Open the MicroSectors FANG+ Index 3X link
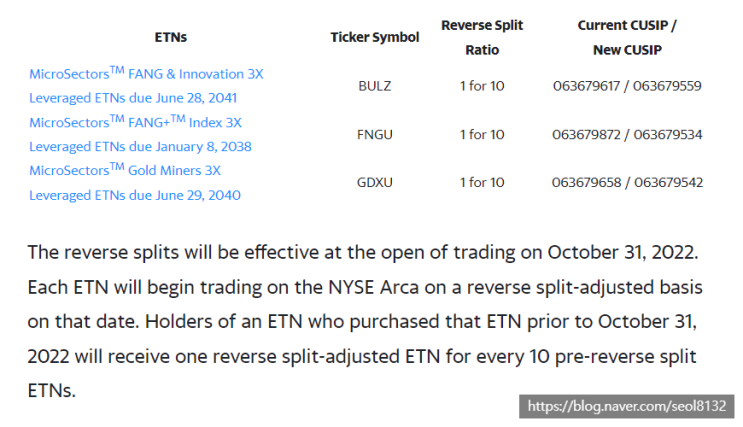 tap(135, 122)
